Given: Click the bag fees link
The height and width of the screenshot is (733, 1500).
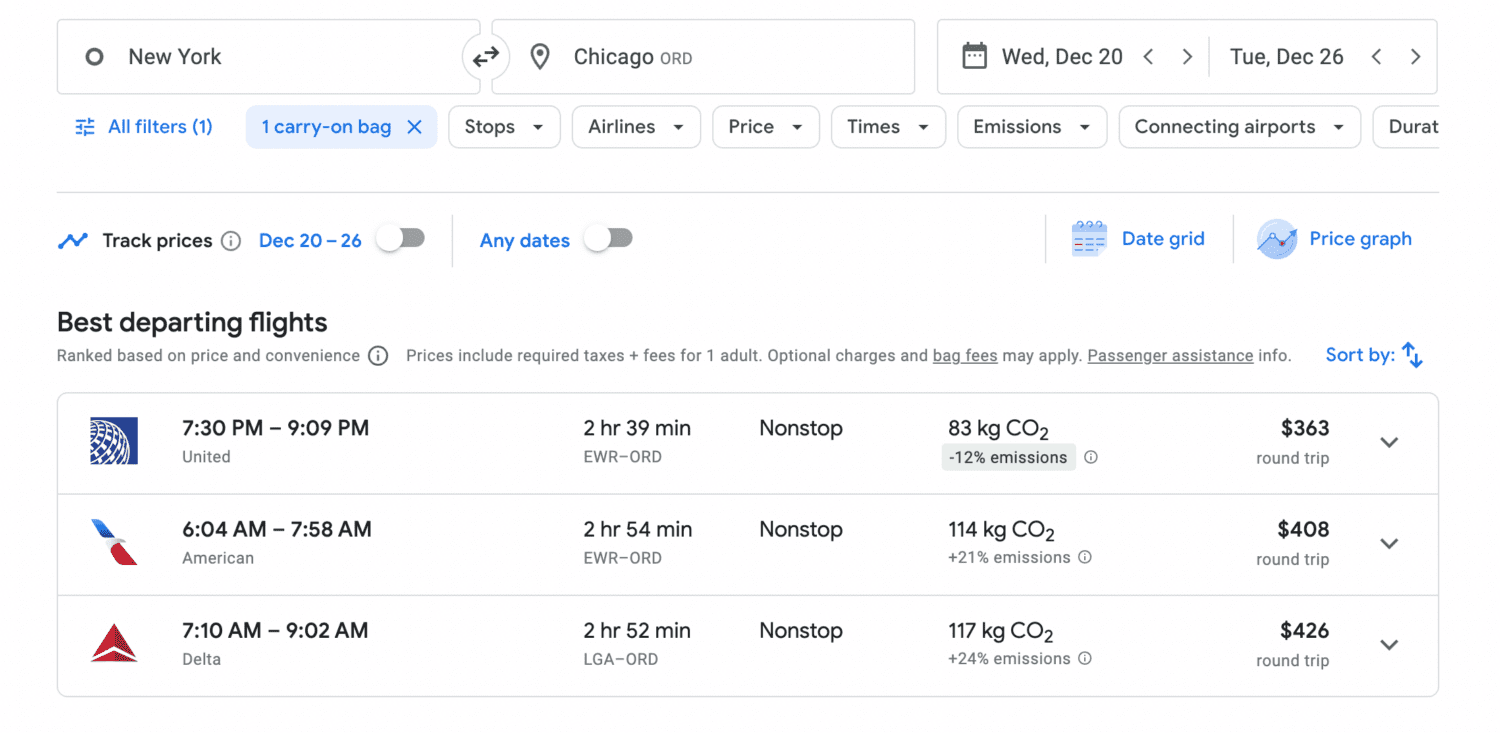Looking at the screenshot, I should 964,356.
